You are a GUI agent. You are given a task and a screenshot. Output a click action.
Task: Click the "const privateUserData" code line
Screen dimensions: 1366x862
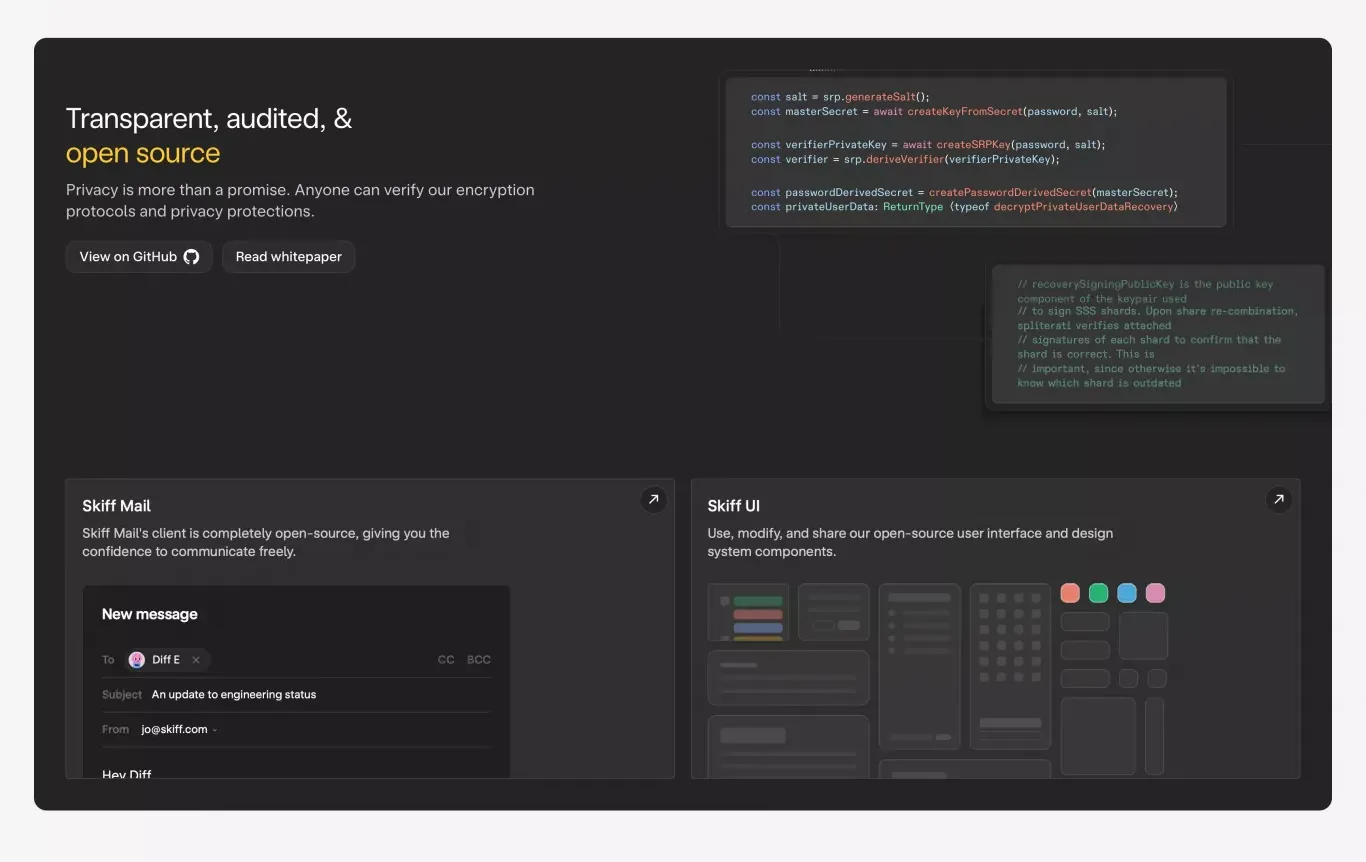click(x=964, y=207)
